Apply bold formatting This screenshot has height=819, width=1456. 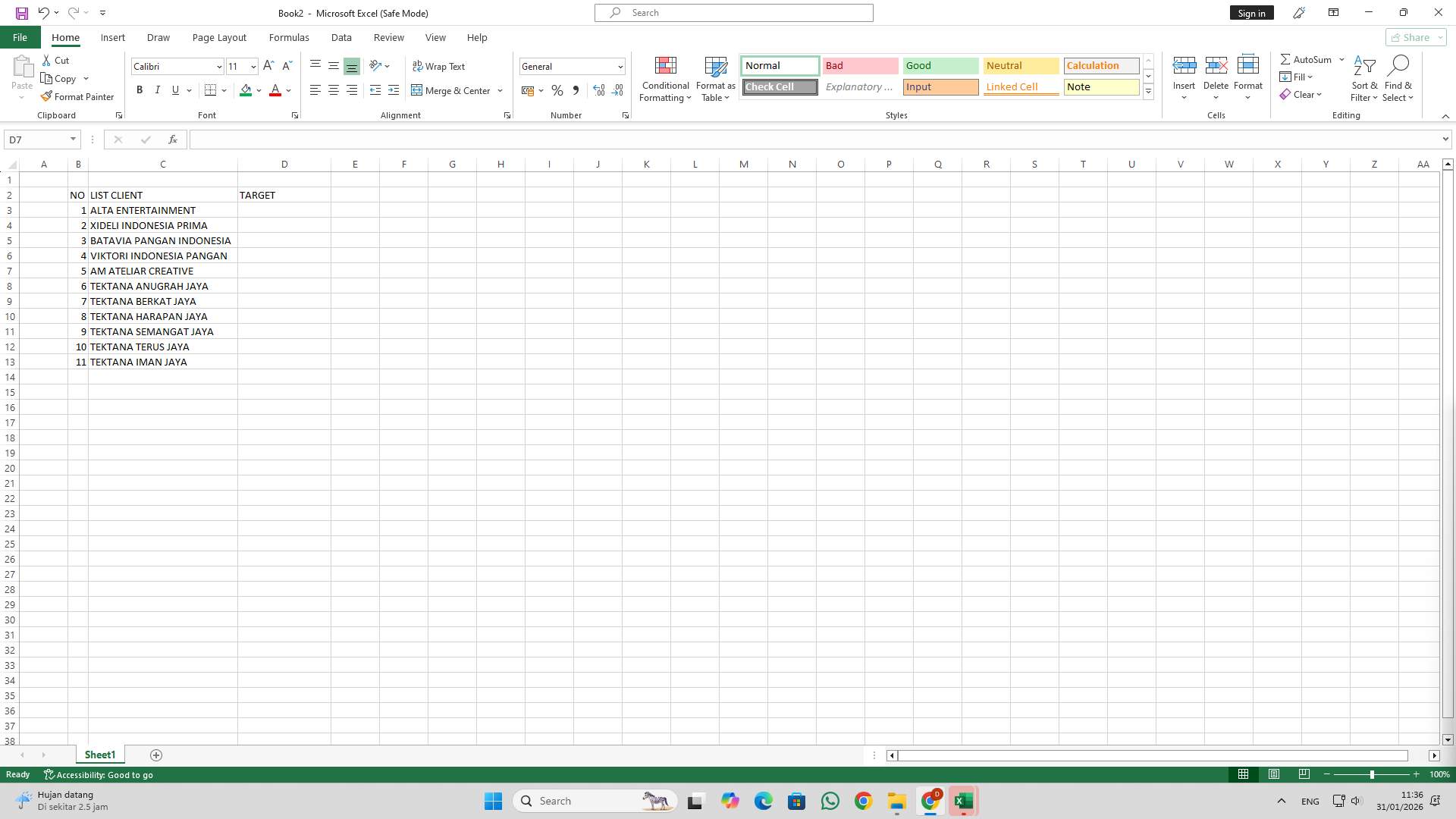[140, 90]
